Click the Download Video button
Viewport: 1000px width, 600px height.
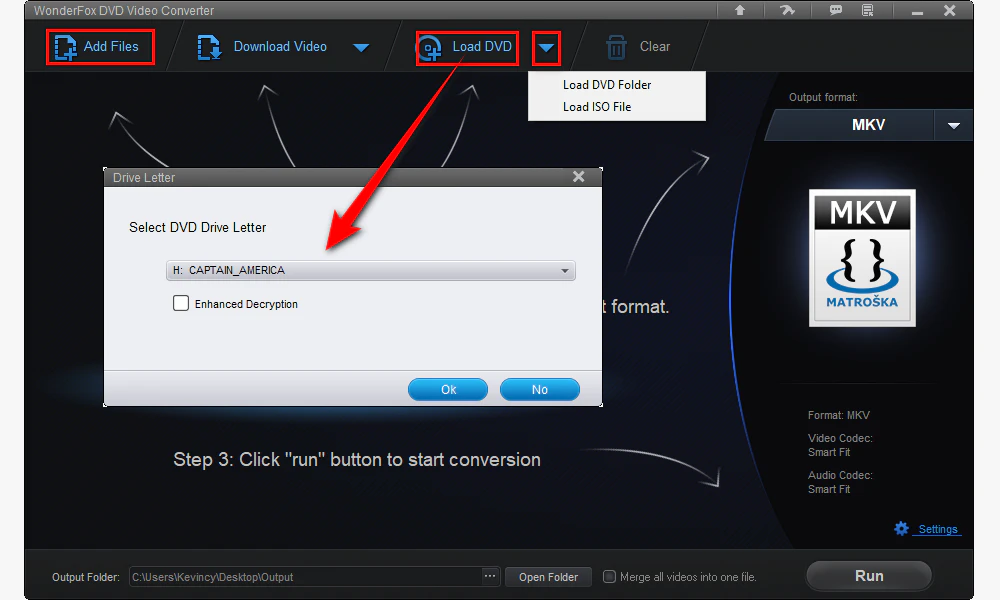[263, 47]
